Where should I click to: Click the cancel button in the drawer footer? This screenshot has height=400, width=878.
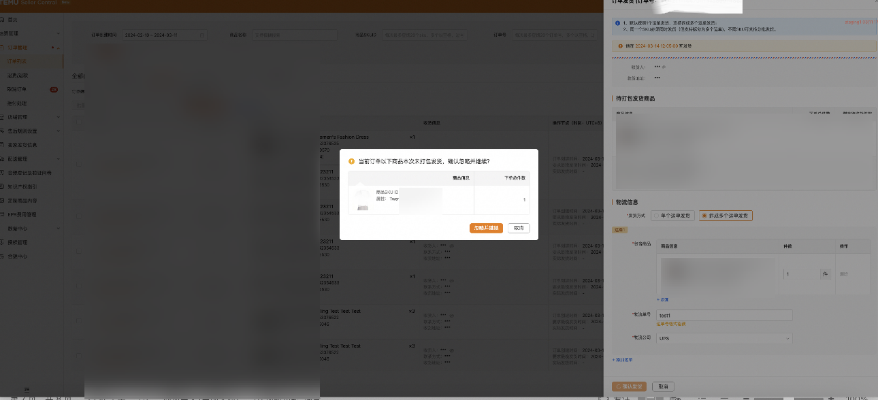tap(662, 385)
